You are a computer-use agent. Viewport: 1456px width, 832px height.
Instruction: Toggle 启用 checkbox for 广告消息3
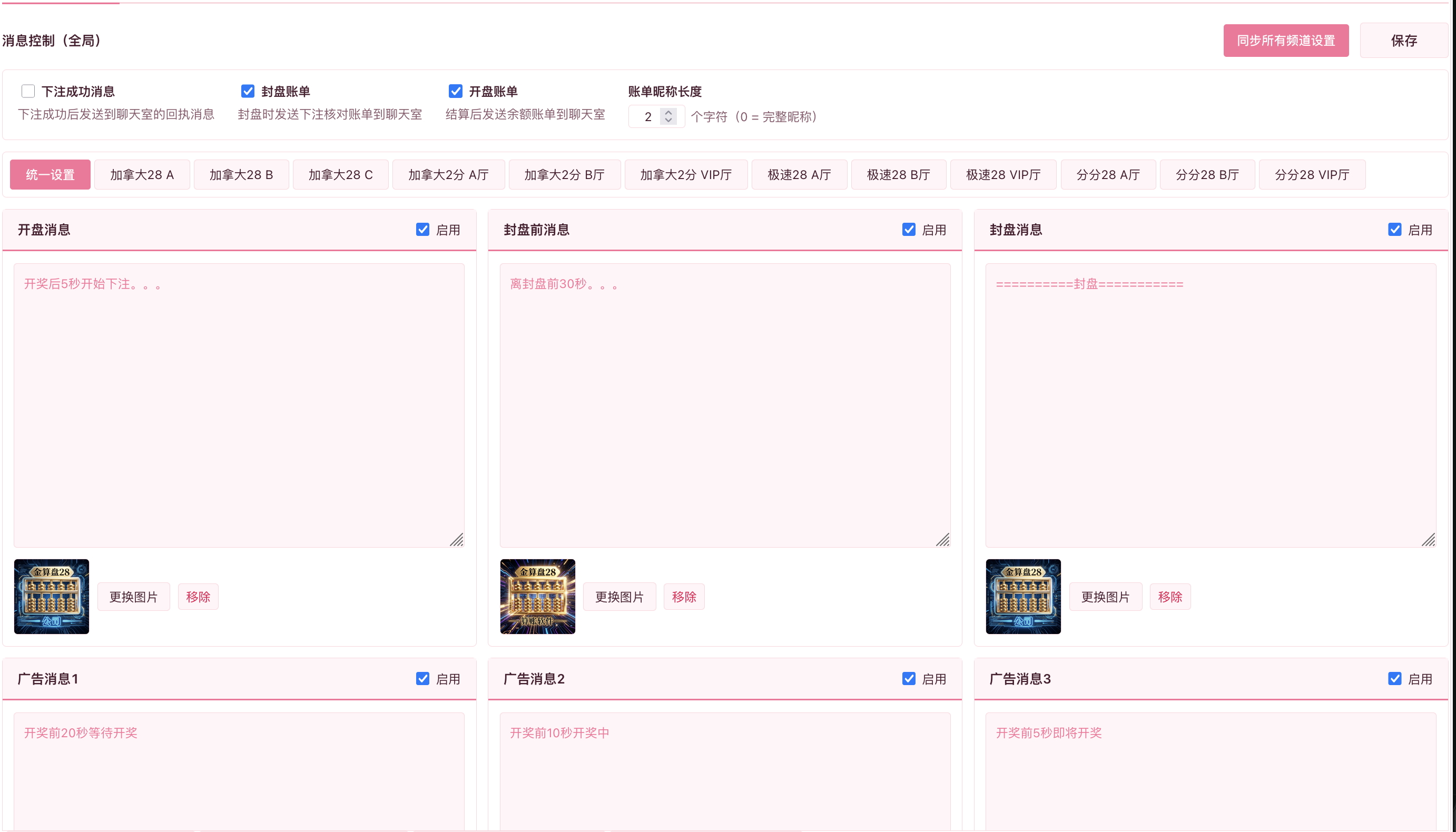click(1395, 679)
